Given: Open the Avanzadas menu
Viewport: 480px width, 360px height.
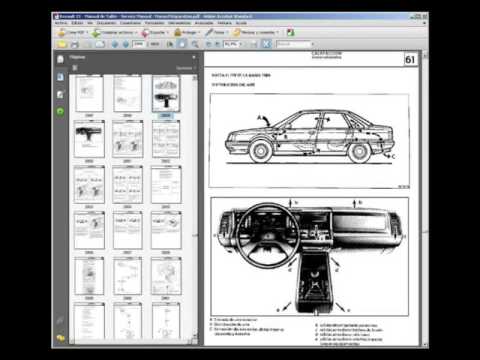Looking at the screenshot, I should coord(204,23).
